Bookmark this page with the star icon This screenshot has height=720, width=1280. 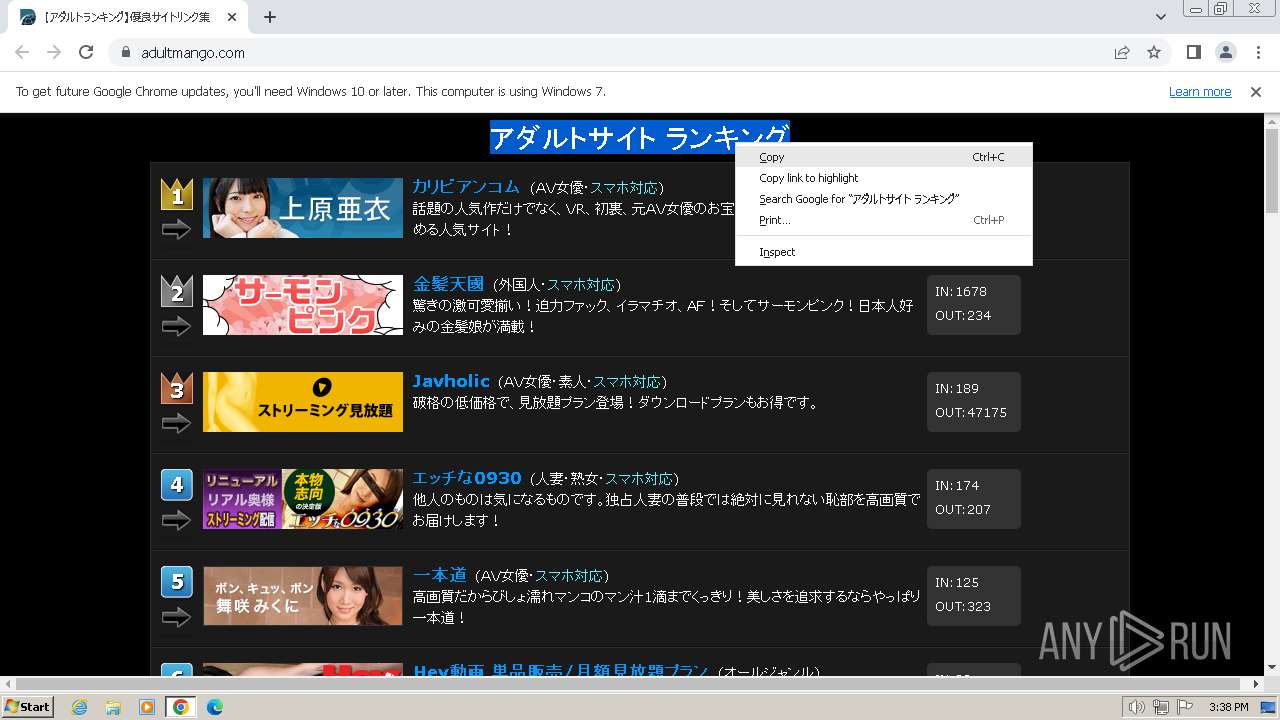point(1154,52)
